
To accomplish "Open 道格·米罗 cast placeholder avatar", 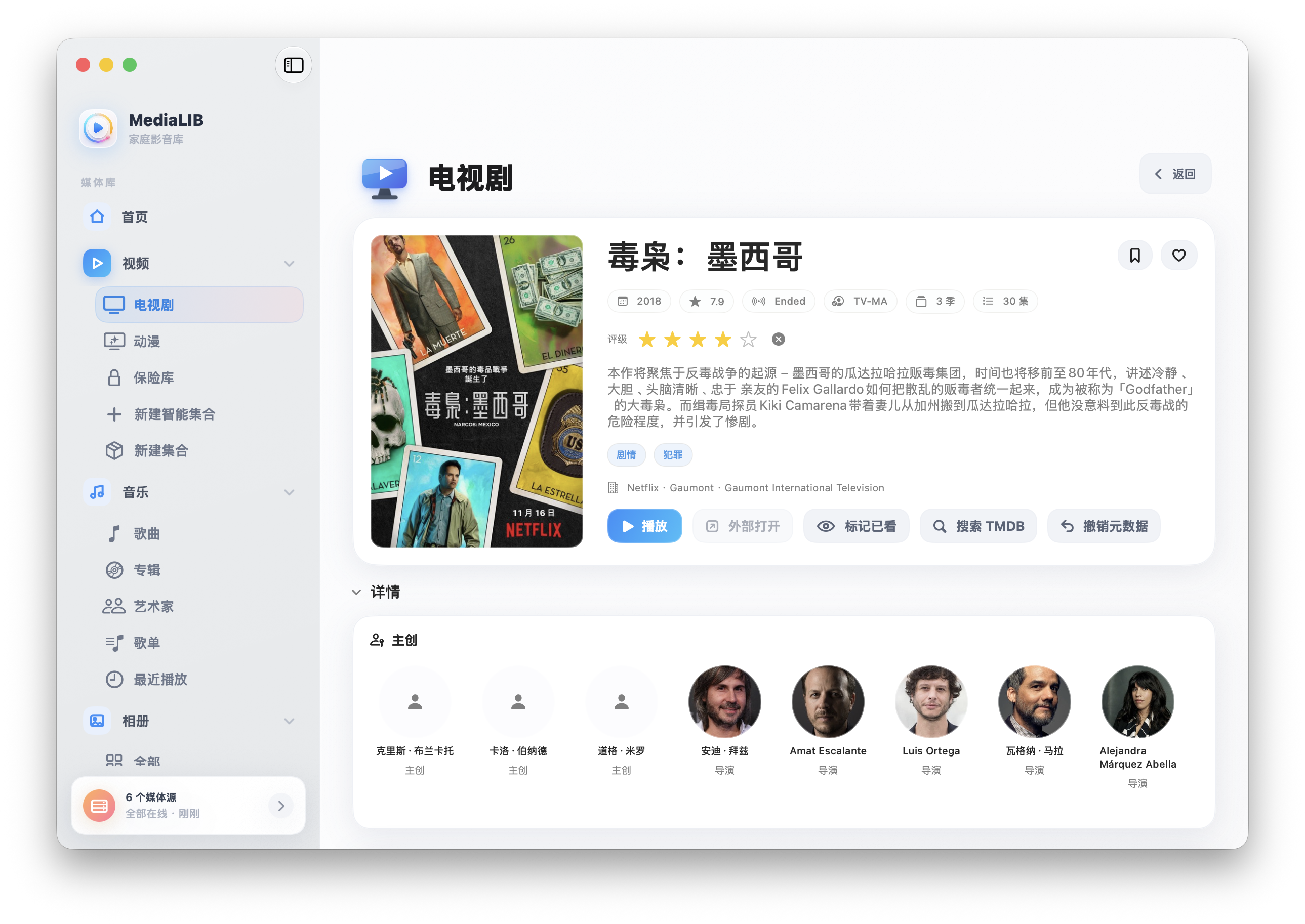I will click(622, 702).
